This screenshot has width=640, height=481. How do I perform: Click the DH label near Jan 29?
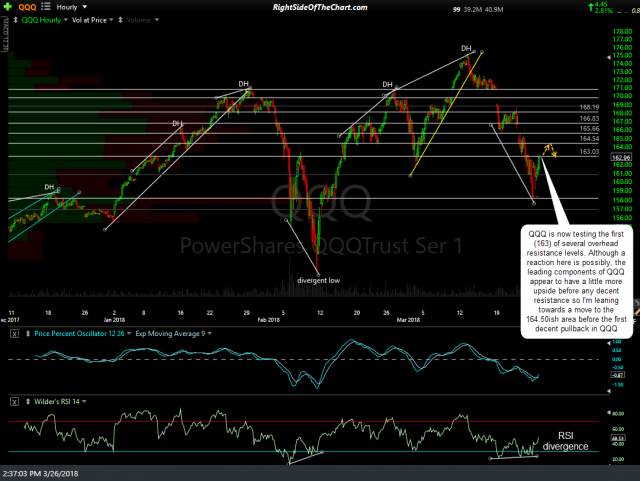pos(244,84)
